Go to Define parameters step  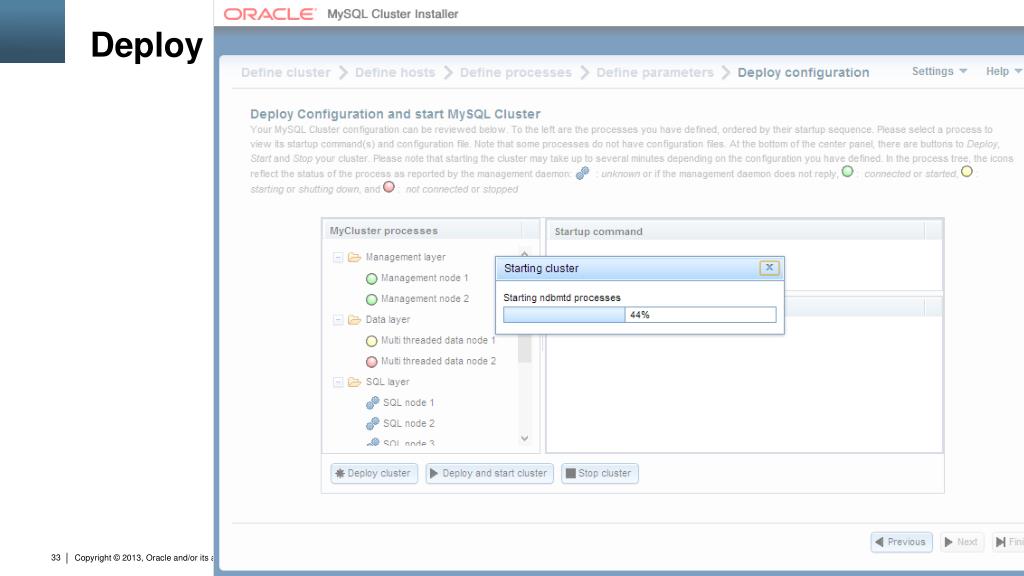[655, 72]
